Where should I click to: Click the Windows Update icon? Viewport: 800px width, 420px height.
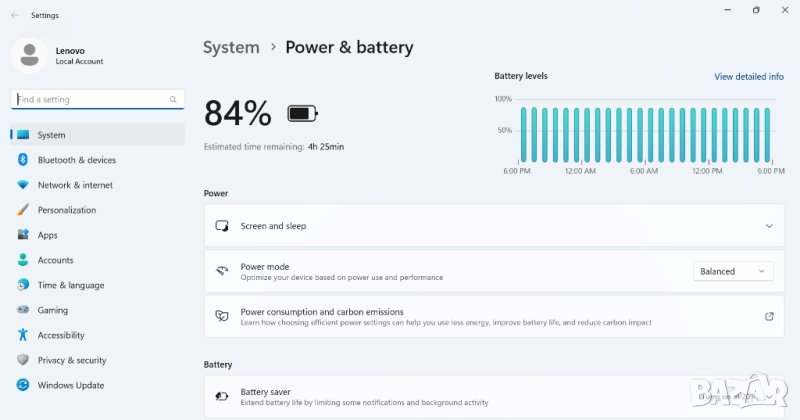23,385
